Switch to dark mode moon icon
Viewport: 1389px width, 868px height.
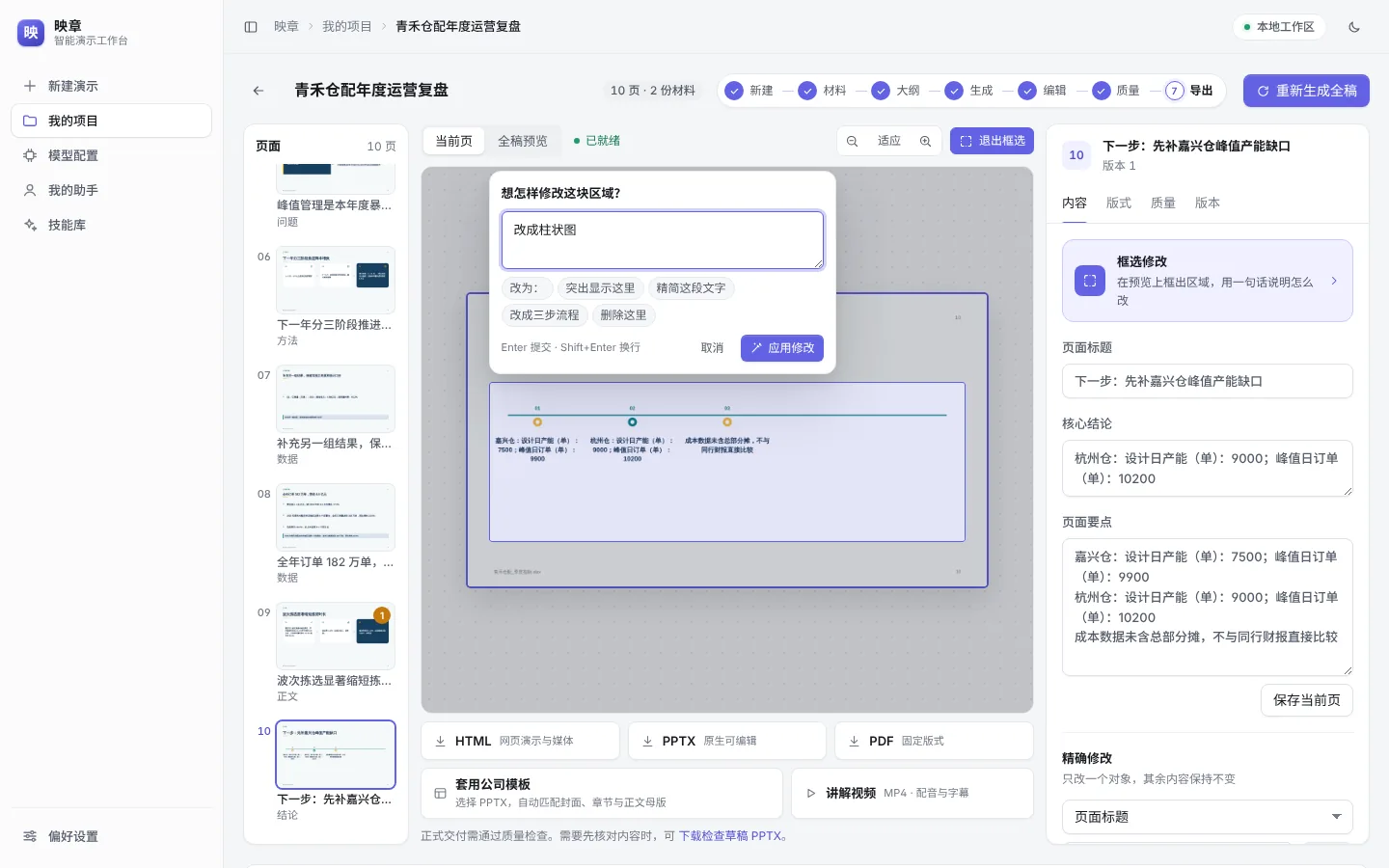(1354, 27)
